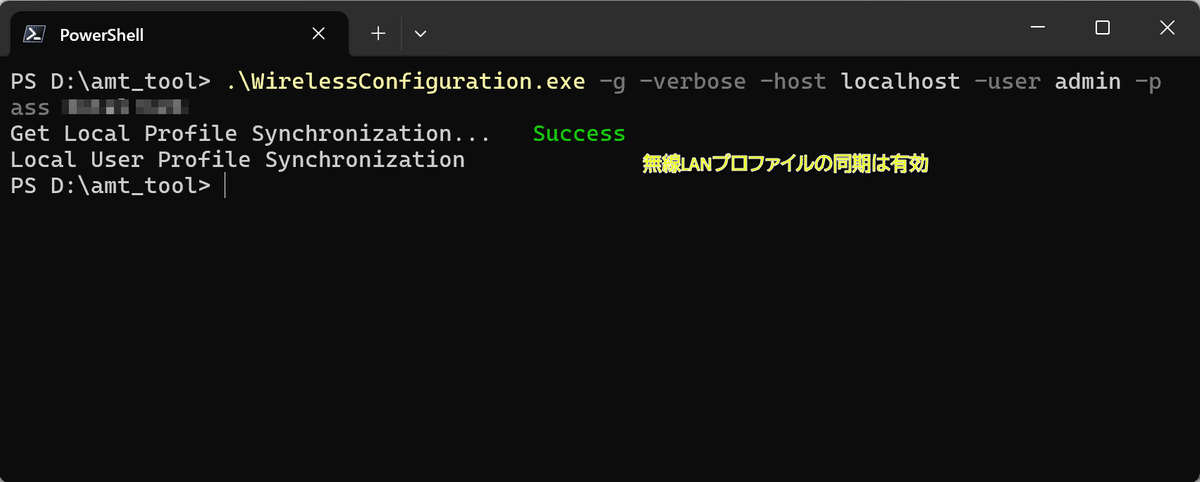Image resolution: width=1200 pixels, height=482 pixels.
Task: Close the PowerShell tab
Action: (x=318, y=33)
